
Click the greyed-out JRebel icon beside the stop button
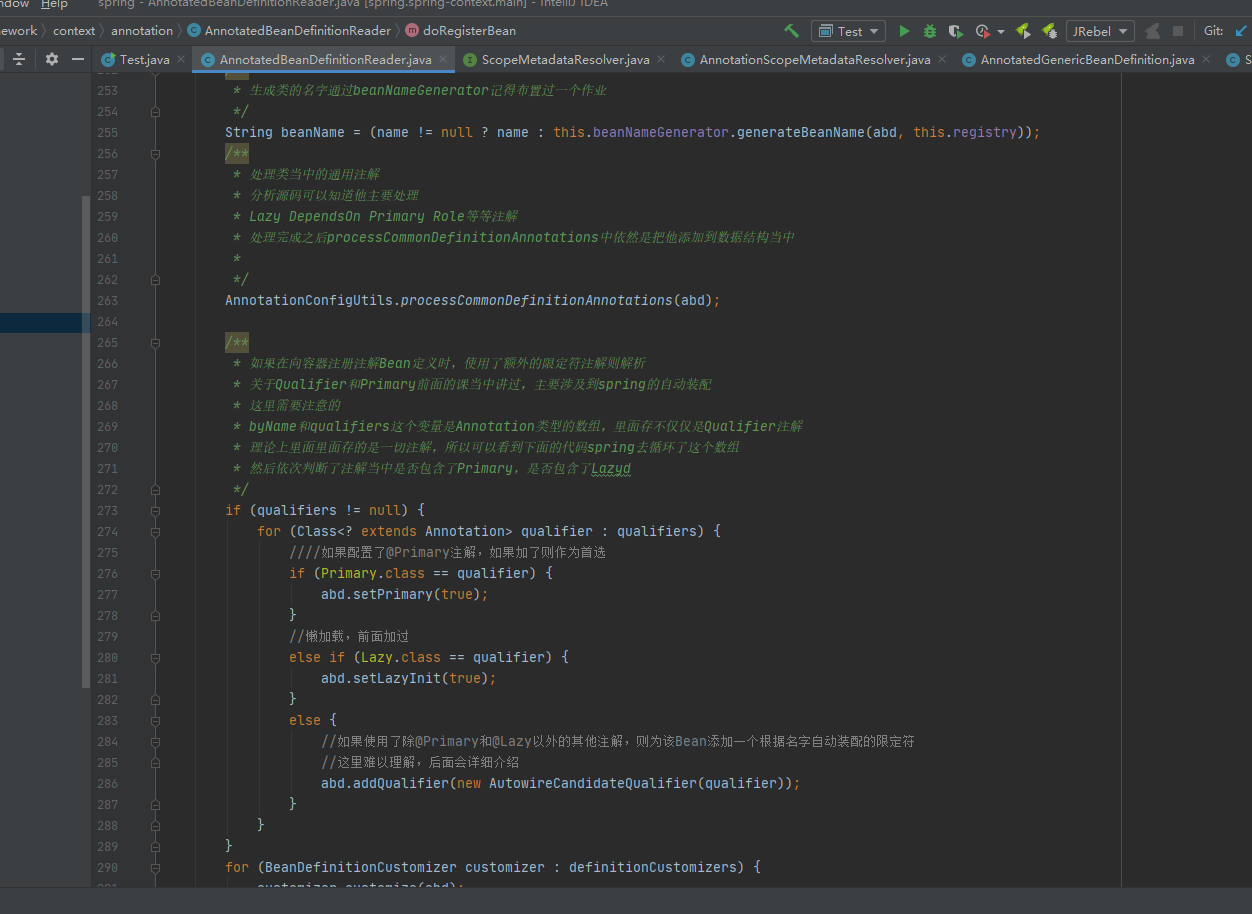pyautogui.click(x=1152, y=31)
